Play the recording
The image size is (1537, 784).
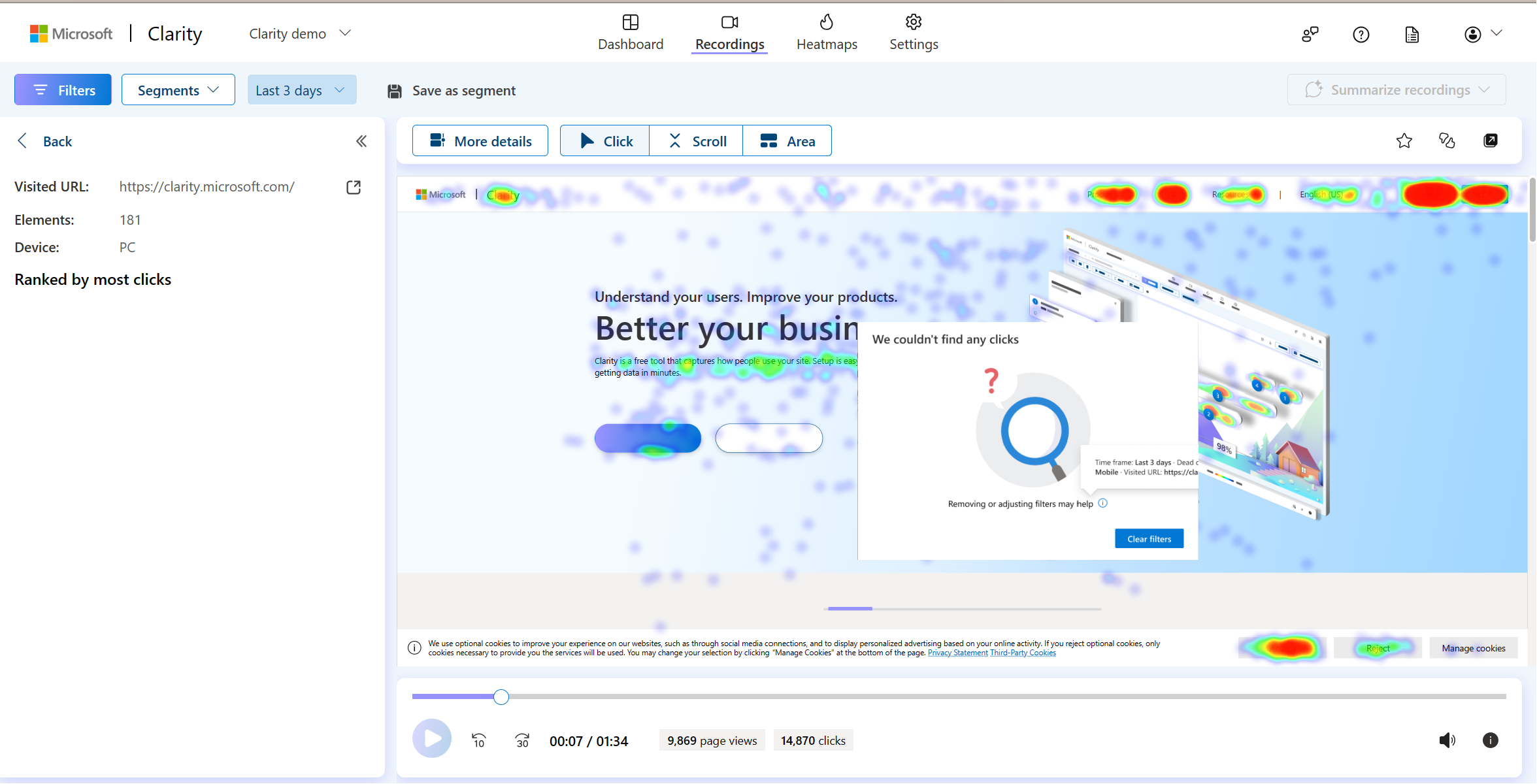(432, 739)
